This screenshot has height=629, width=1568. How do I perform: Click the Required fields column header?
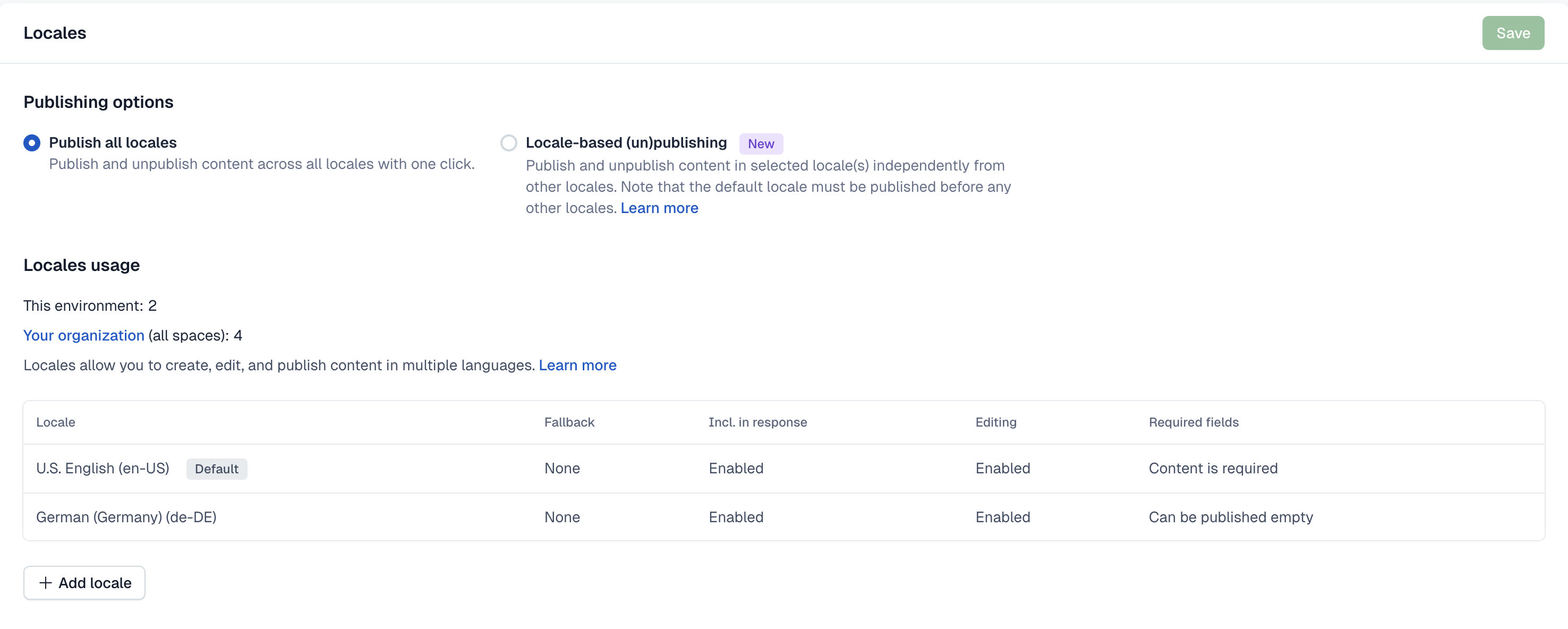tap(1193, 422)
